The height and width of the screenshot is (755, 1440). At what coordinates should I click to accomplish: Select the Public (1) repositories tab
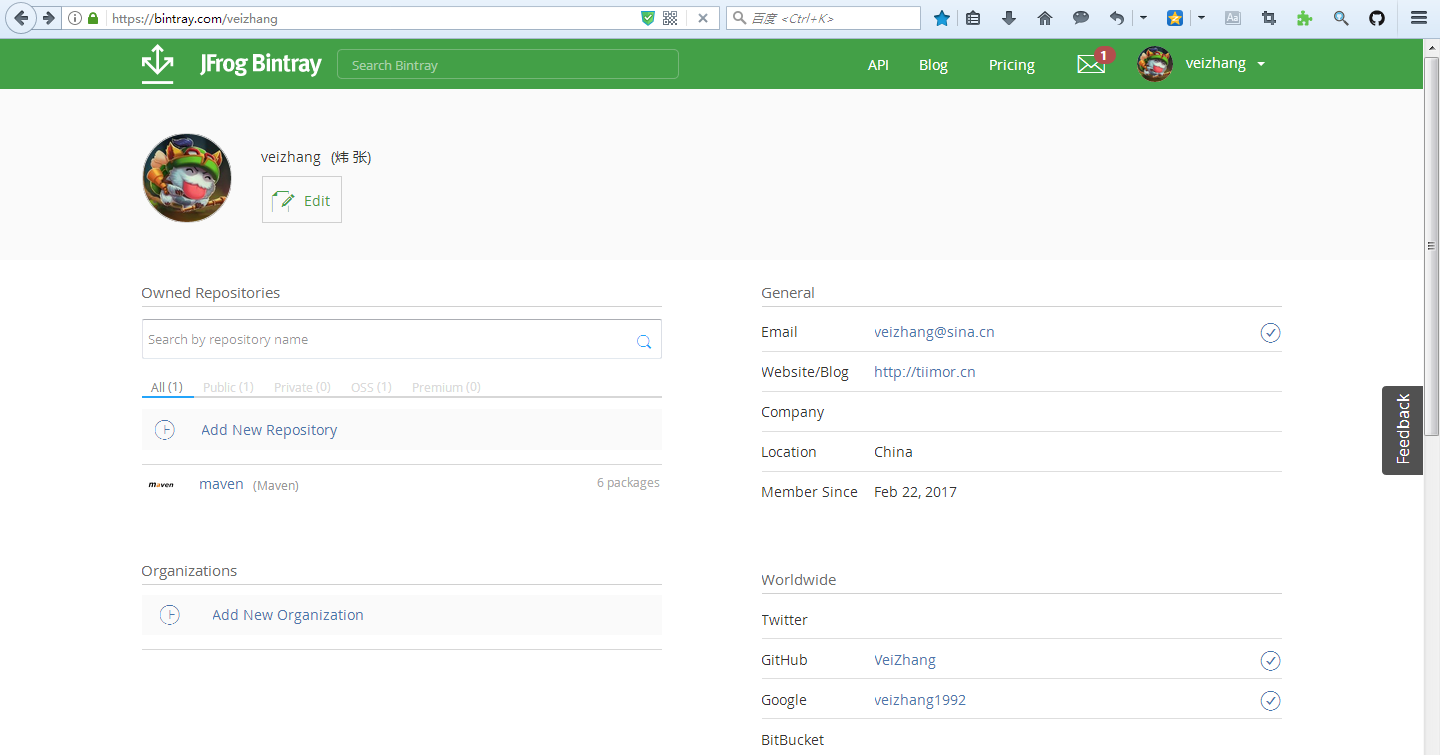tap(228, 387)
